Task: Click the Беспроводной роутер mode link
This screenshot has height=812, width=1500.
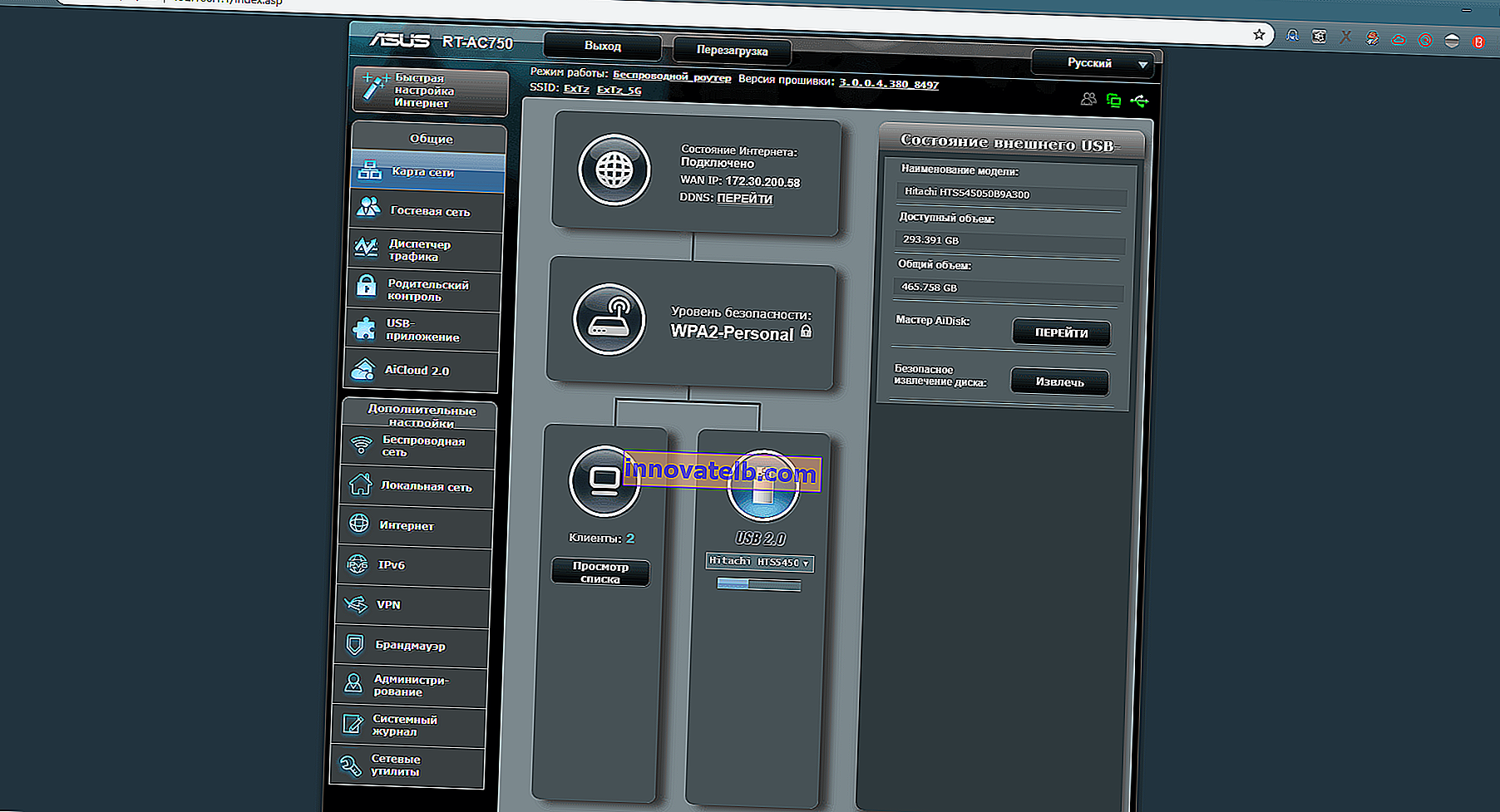Action: tap(672, 76)
